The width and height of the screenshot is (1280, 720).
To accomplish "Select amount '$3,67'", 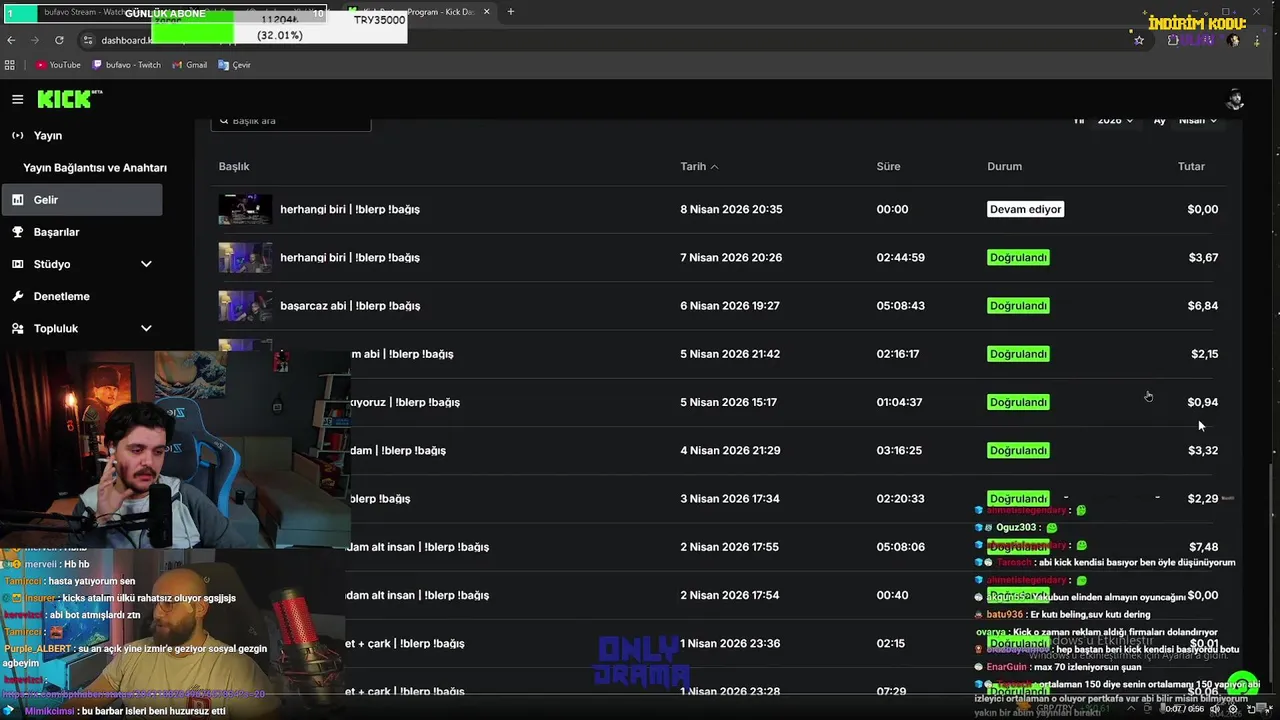I will [x=1203, y=257].
